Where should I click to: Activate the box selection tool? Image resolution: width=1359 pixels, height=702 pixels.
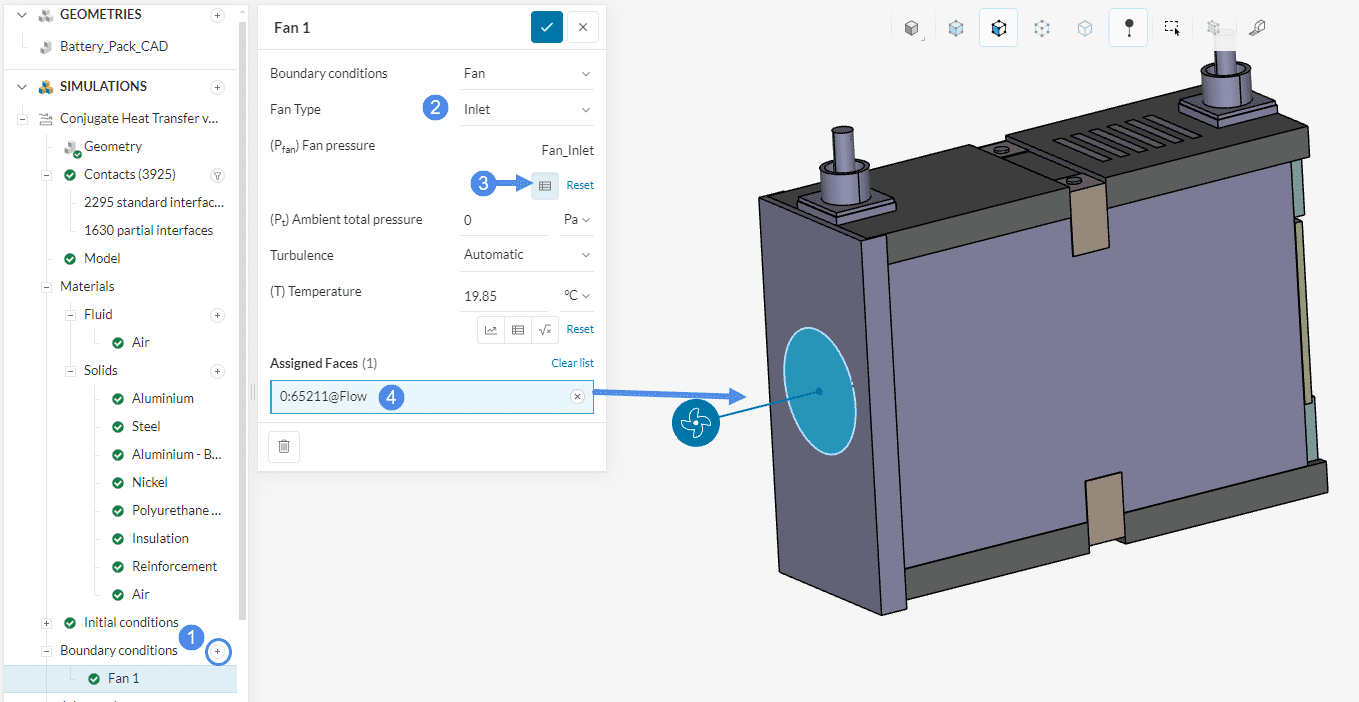(1172, 29)
